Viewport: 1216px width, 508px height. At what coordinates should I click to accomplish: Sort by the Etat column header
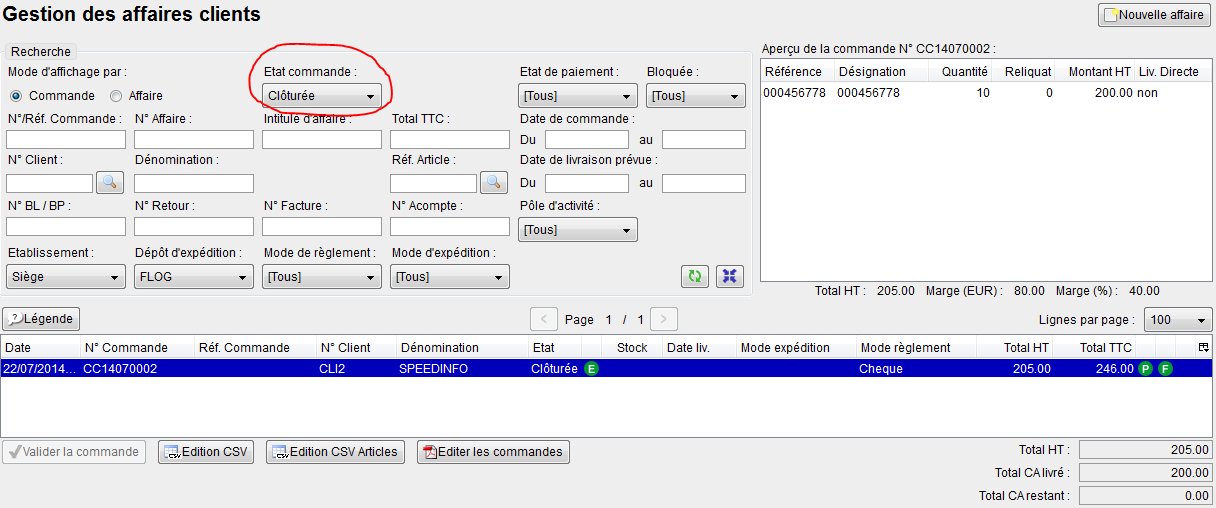(555, 347)
